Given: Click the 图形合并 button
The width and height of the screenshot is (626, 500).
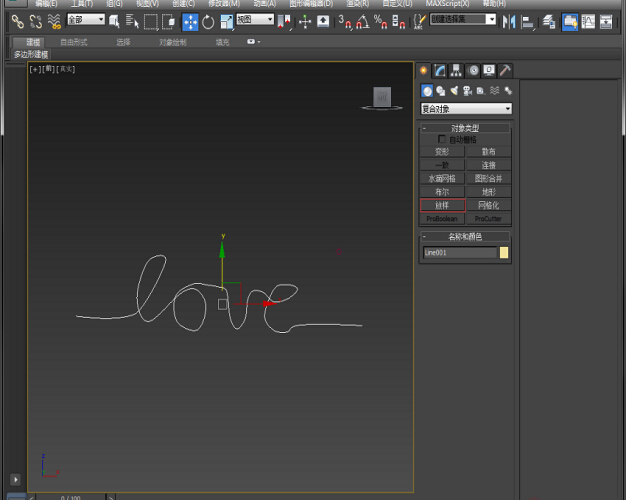Looking at the screenshot, I should [x=489, y=179].
